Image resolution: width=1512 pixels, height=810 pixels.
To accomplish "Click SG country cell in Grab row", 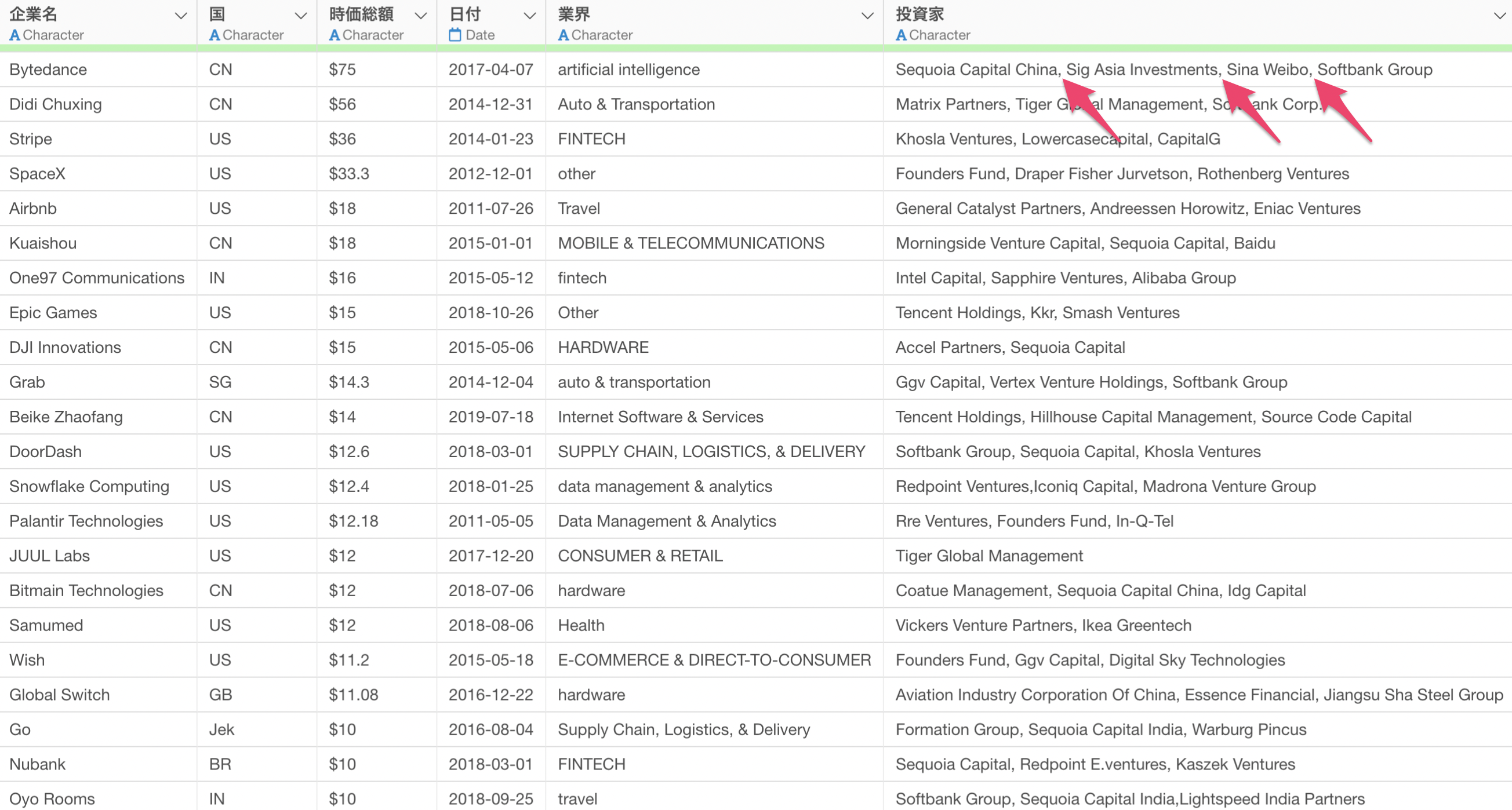I will tap(257, 382).
